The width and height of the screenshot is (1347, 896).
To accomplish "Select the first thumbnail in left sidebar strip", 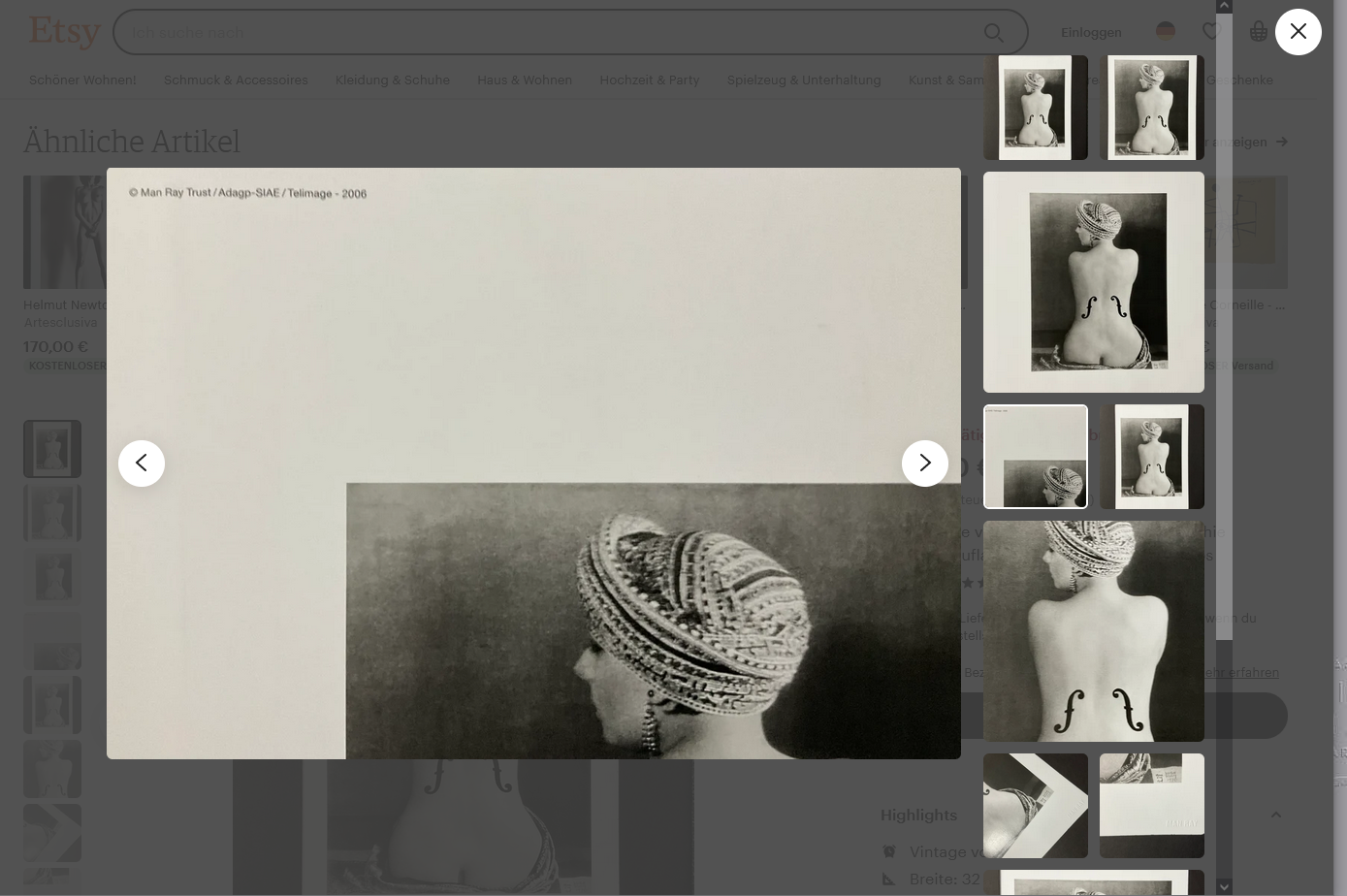I will (52, 449).
